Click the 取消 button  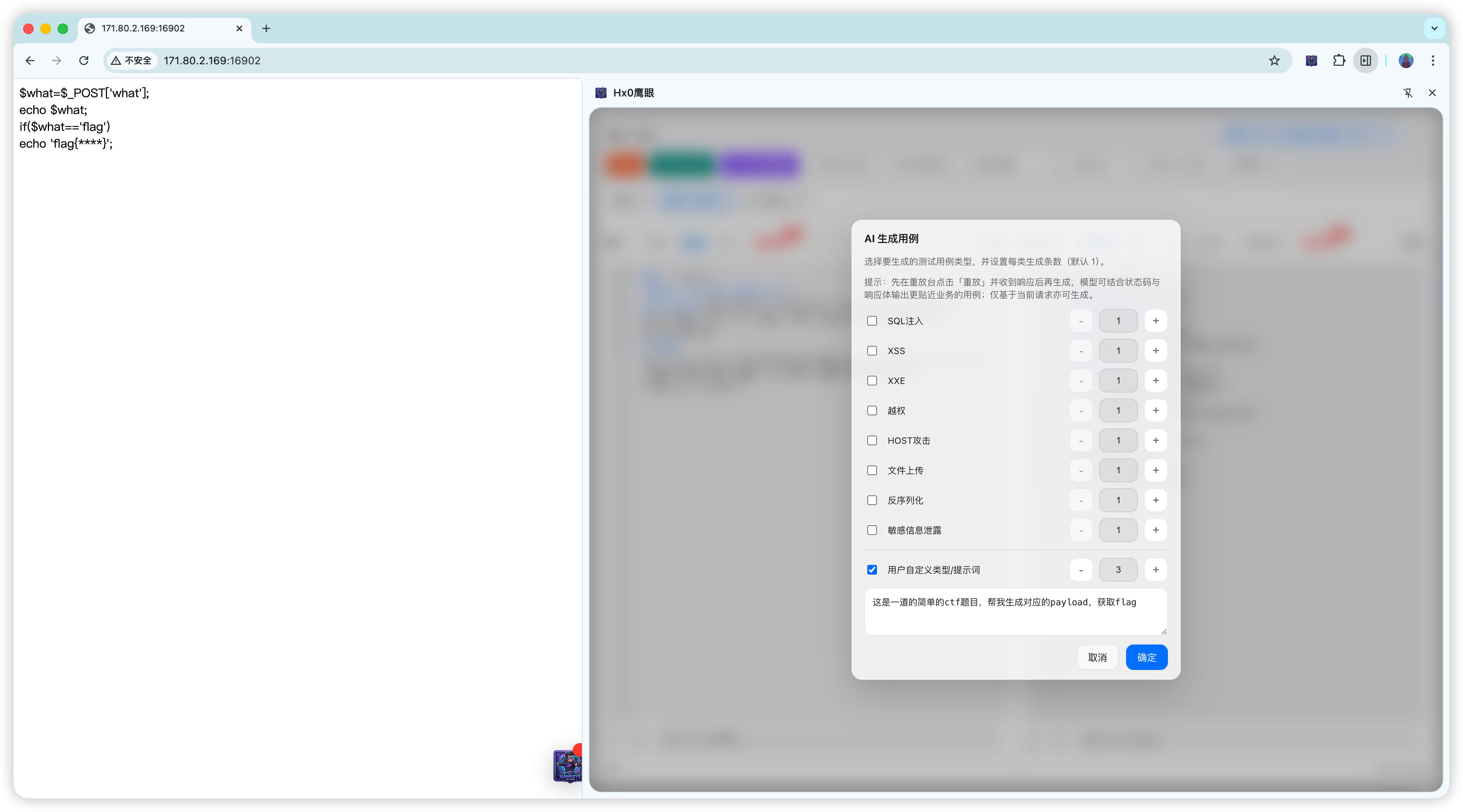click(1097, 657)
